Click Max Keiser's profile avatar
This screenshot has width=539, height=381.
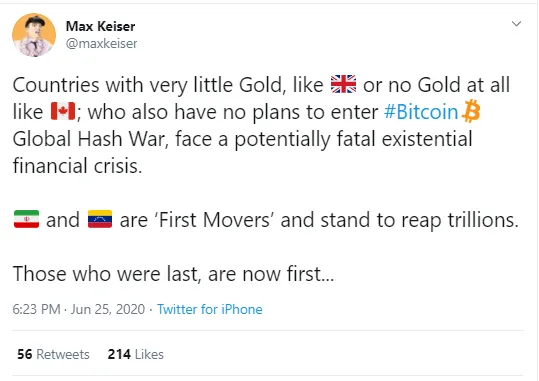[x=34, y=35]
